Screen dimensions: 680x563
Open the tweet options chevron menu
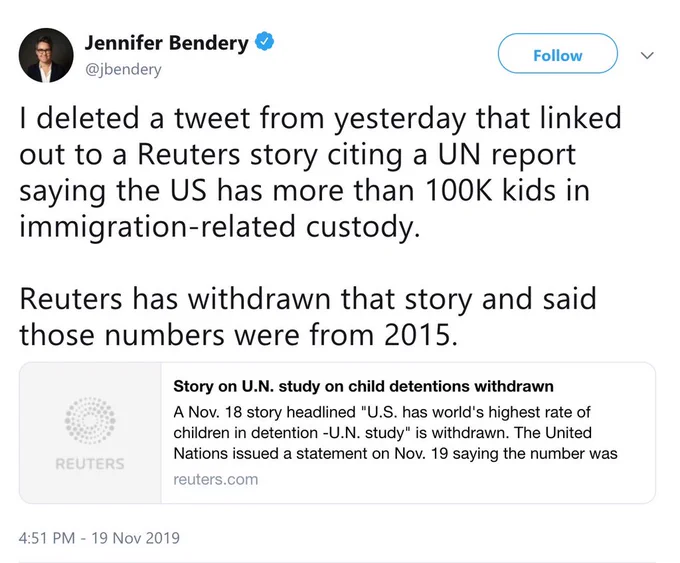click(x=647, y=56)
